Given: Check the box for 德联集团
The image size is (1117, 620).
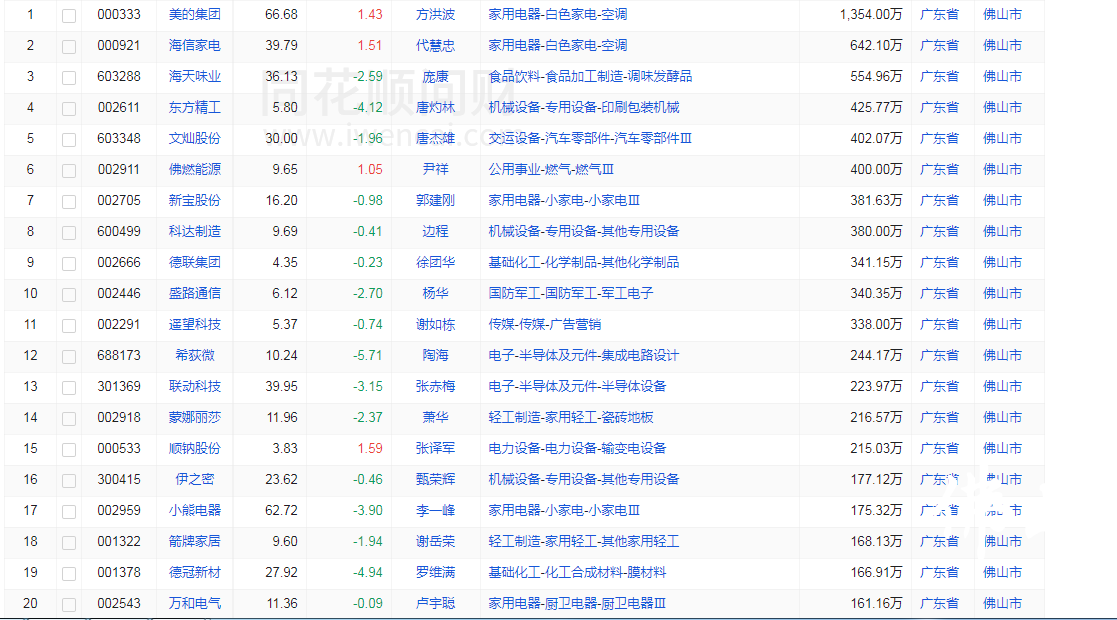Looking at the screenshot, I should [69, 264].
